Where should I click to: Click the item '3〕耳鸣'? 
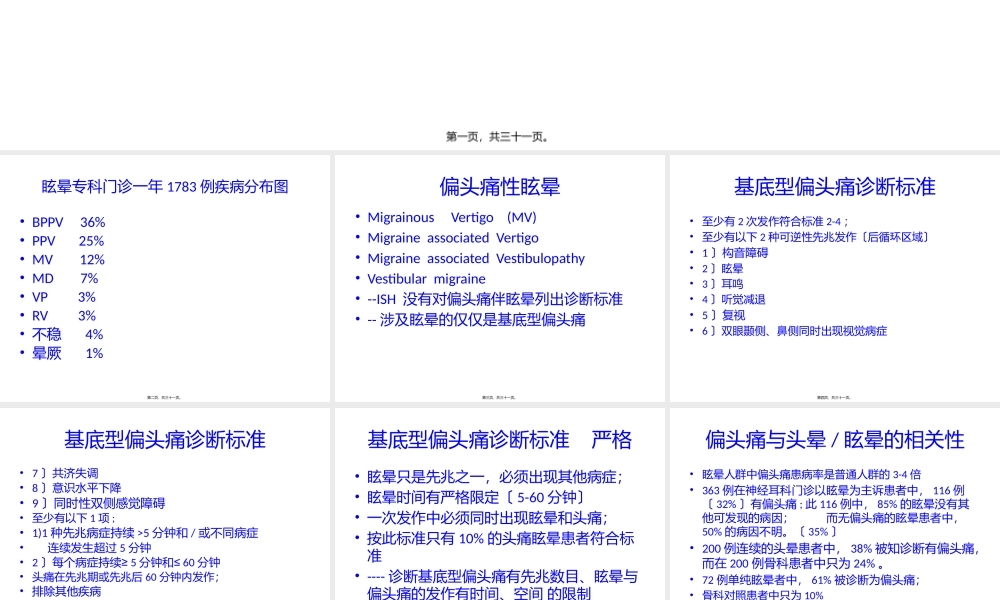pyautogui.click(x=723, y=284)
